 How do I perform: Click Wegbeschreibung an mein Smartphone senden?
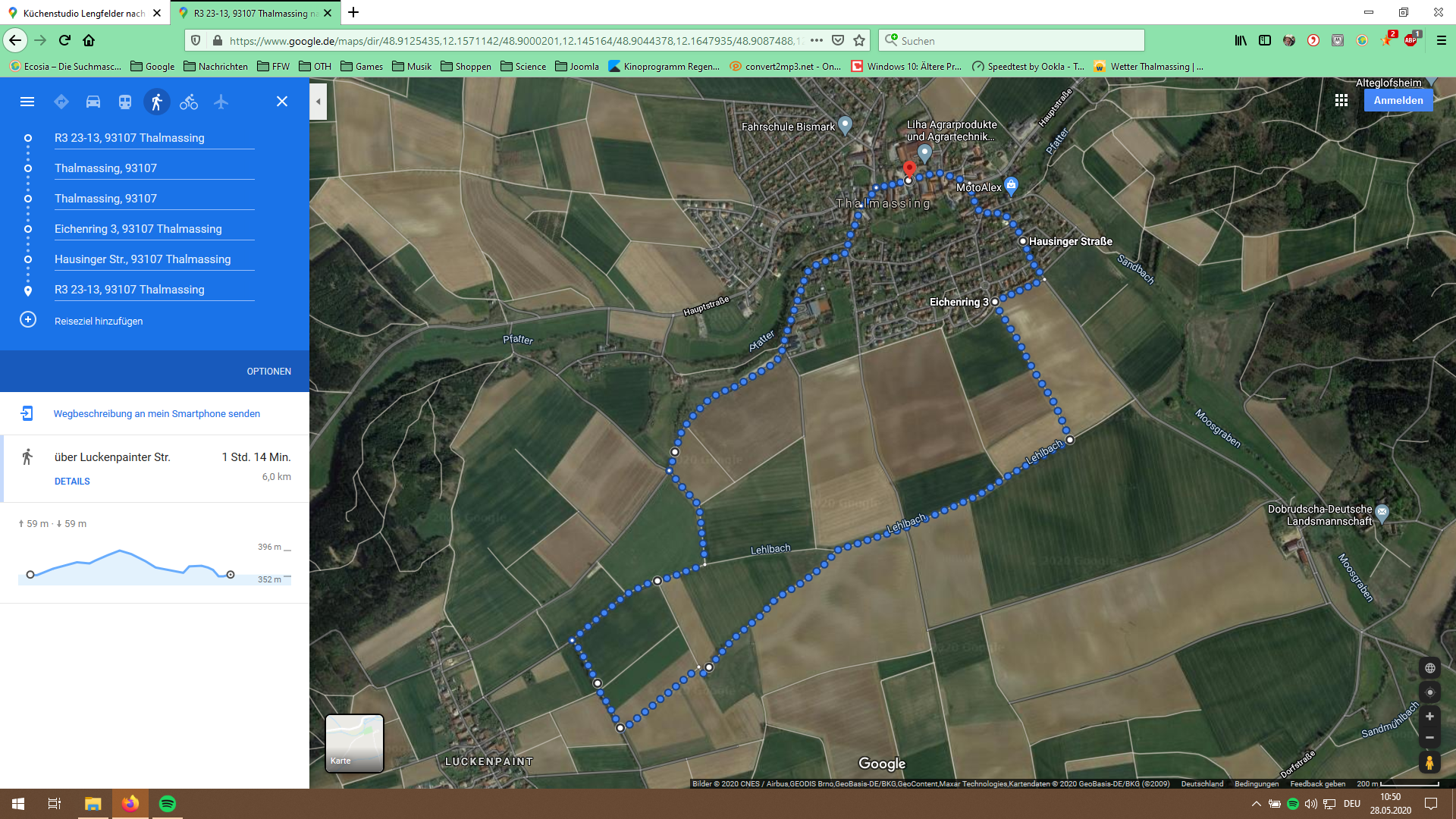tap(156, 414)
